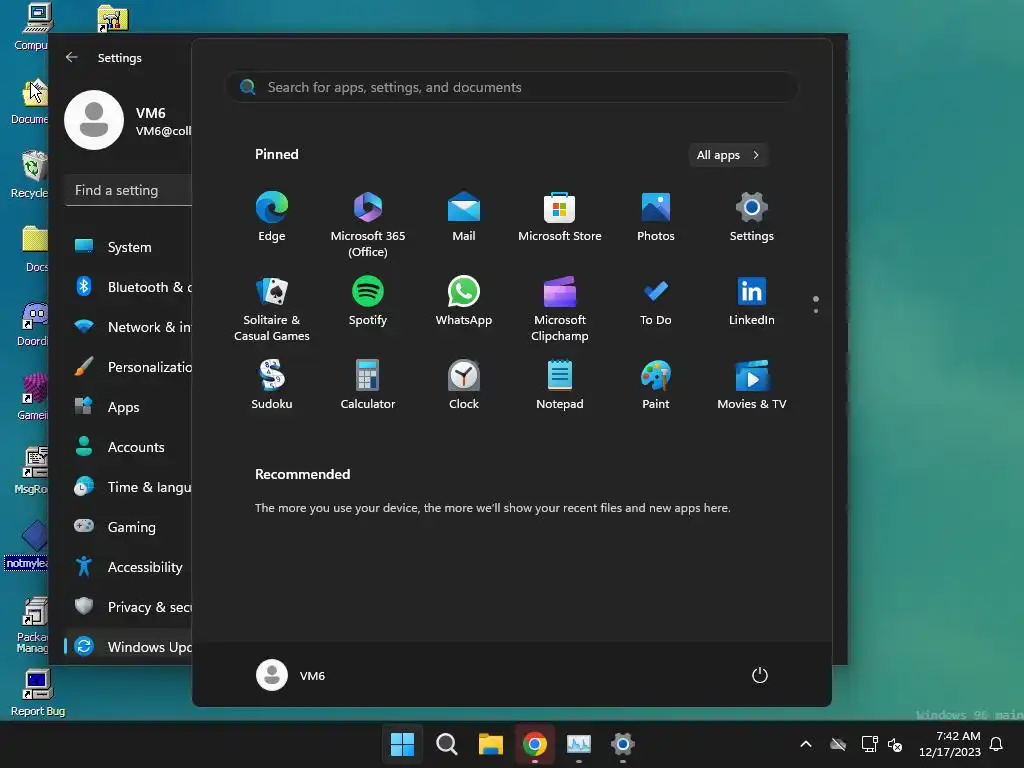Open Microsoft Store from Start menu
1024x768 pixels.
[x=560, y=216]
